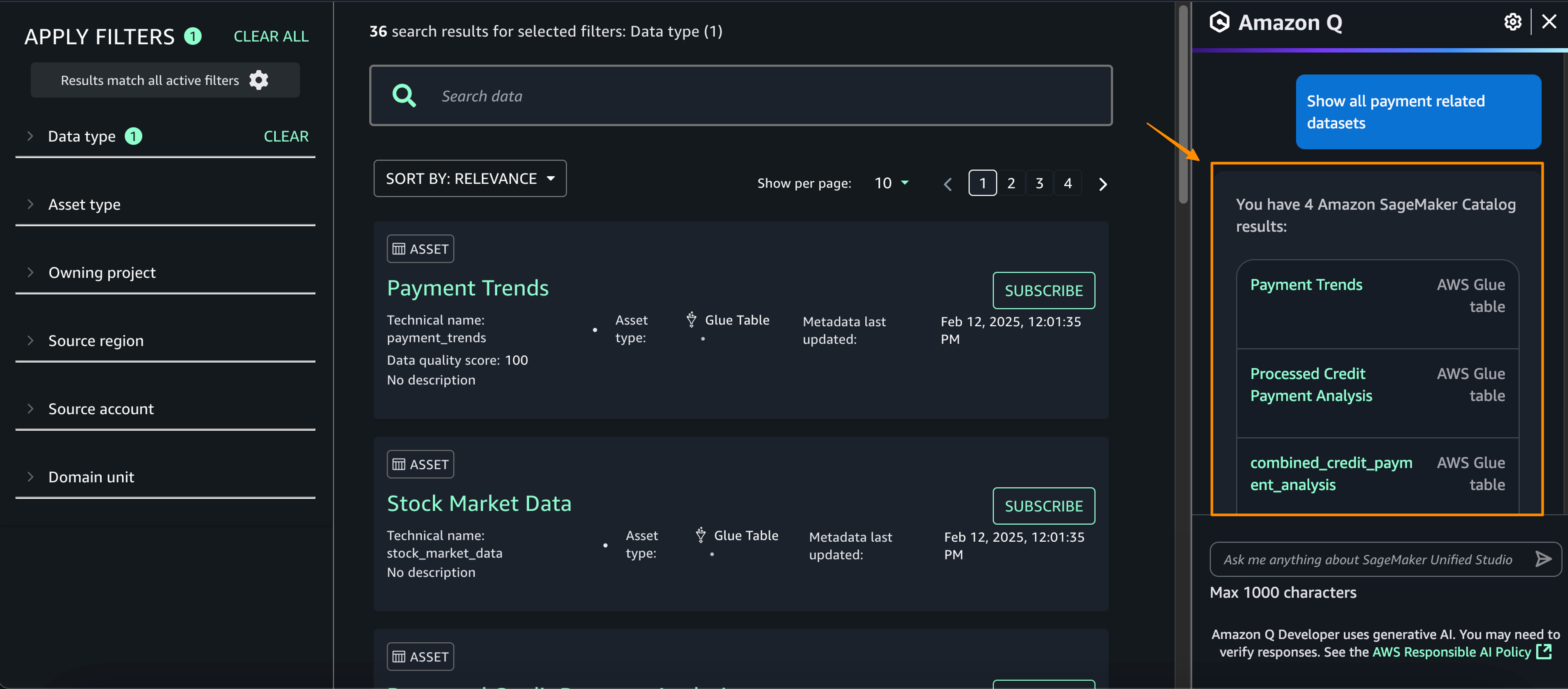Click the Amazon Q logo icon
This screenshot has height=689, width=1568.
(1219, 23)
